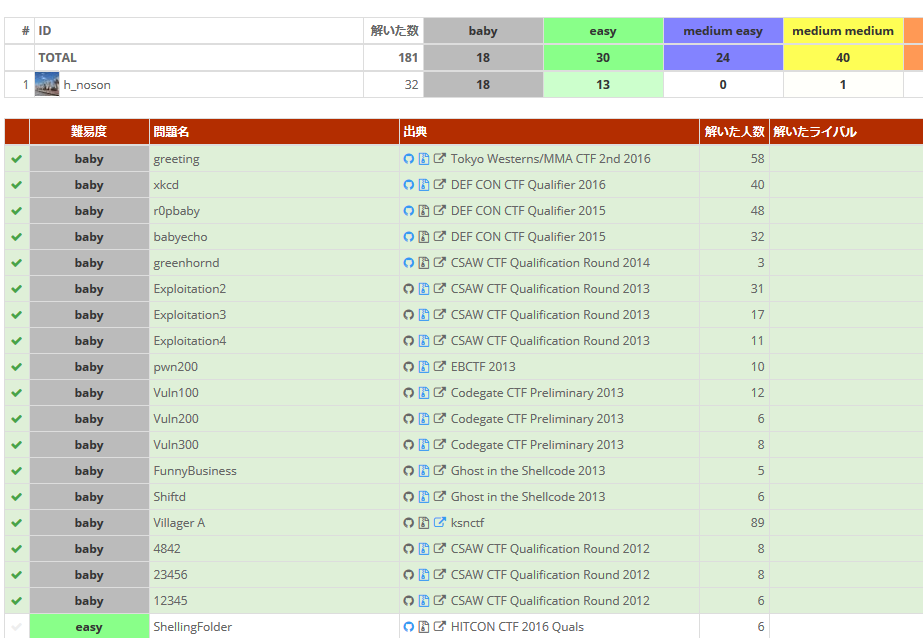Open external link icon in the 12345 row
Image resolution: width=923 pixels, height=638 pixels.
pyautogui.click(x=440, y=600)
